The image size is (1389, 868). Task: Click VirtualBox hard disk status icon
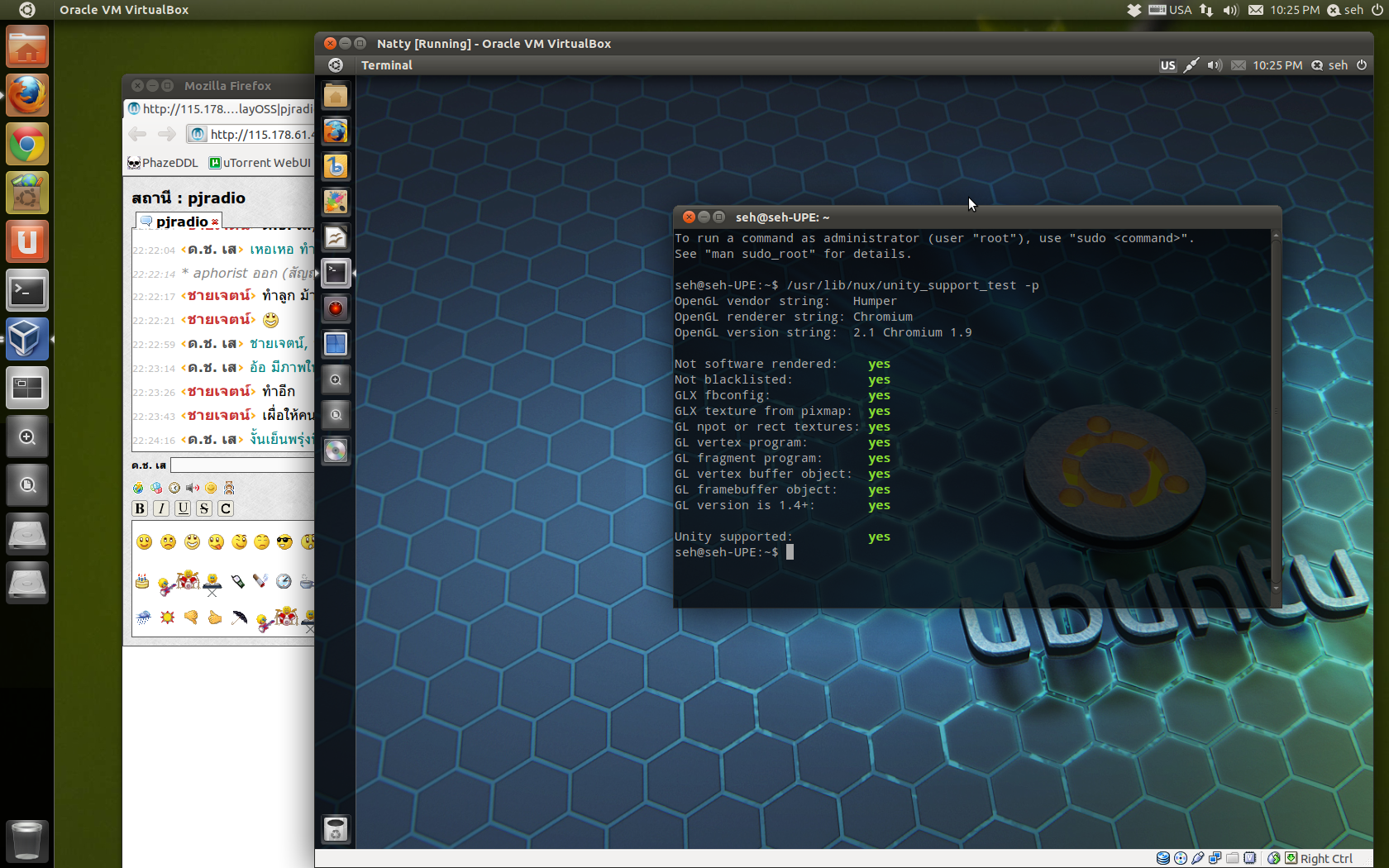[1163, 858]
